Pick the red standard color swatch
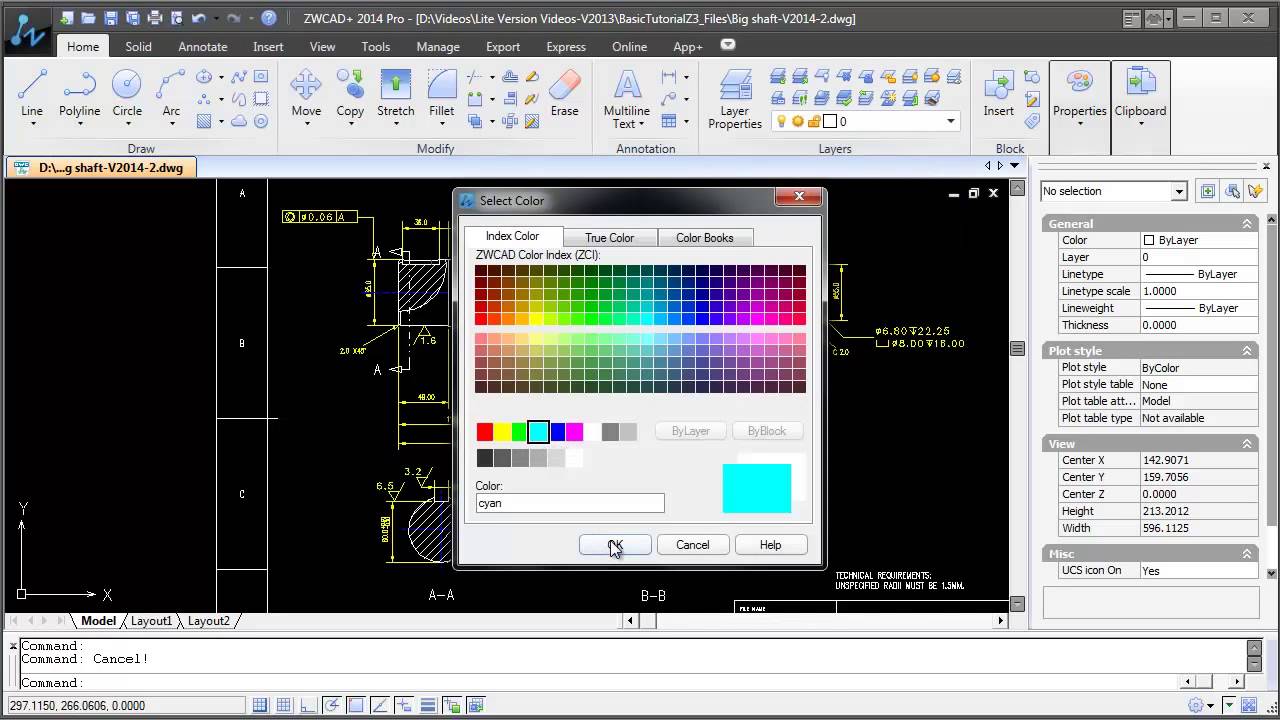This screenshot has width=1280, height=720. (485, 432)
